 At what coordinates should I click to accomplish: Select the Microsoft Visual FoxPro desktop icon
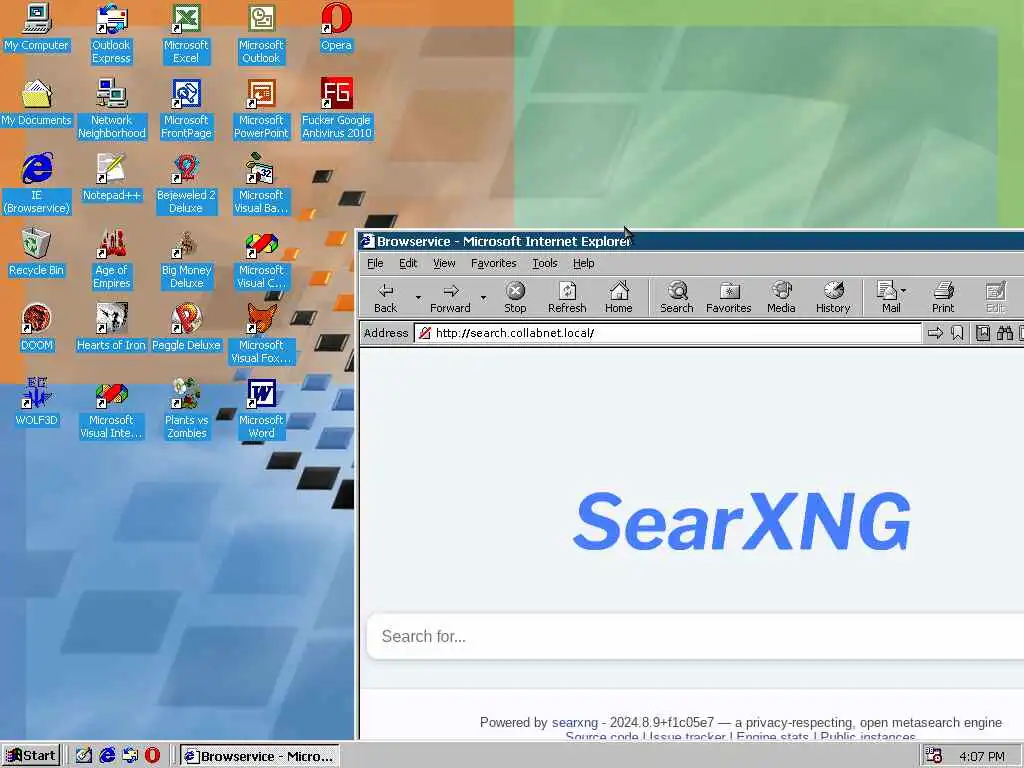(x=261, y=334)
